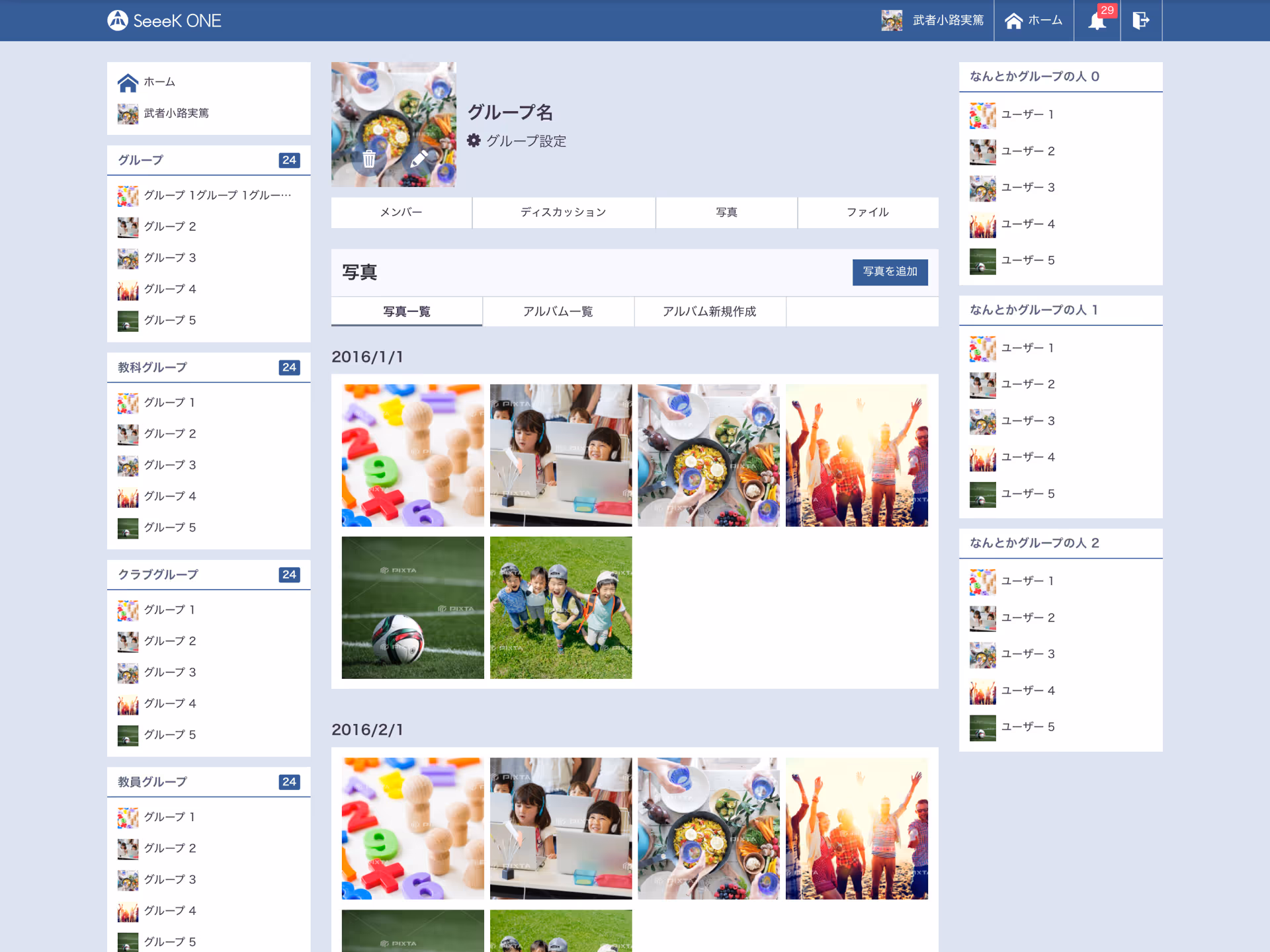Click the trash icon on group image
Viewport: 1270px width, 952px height.
point(369,159)
